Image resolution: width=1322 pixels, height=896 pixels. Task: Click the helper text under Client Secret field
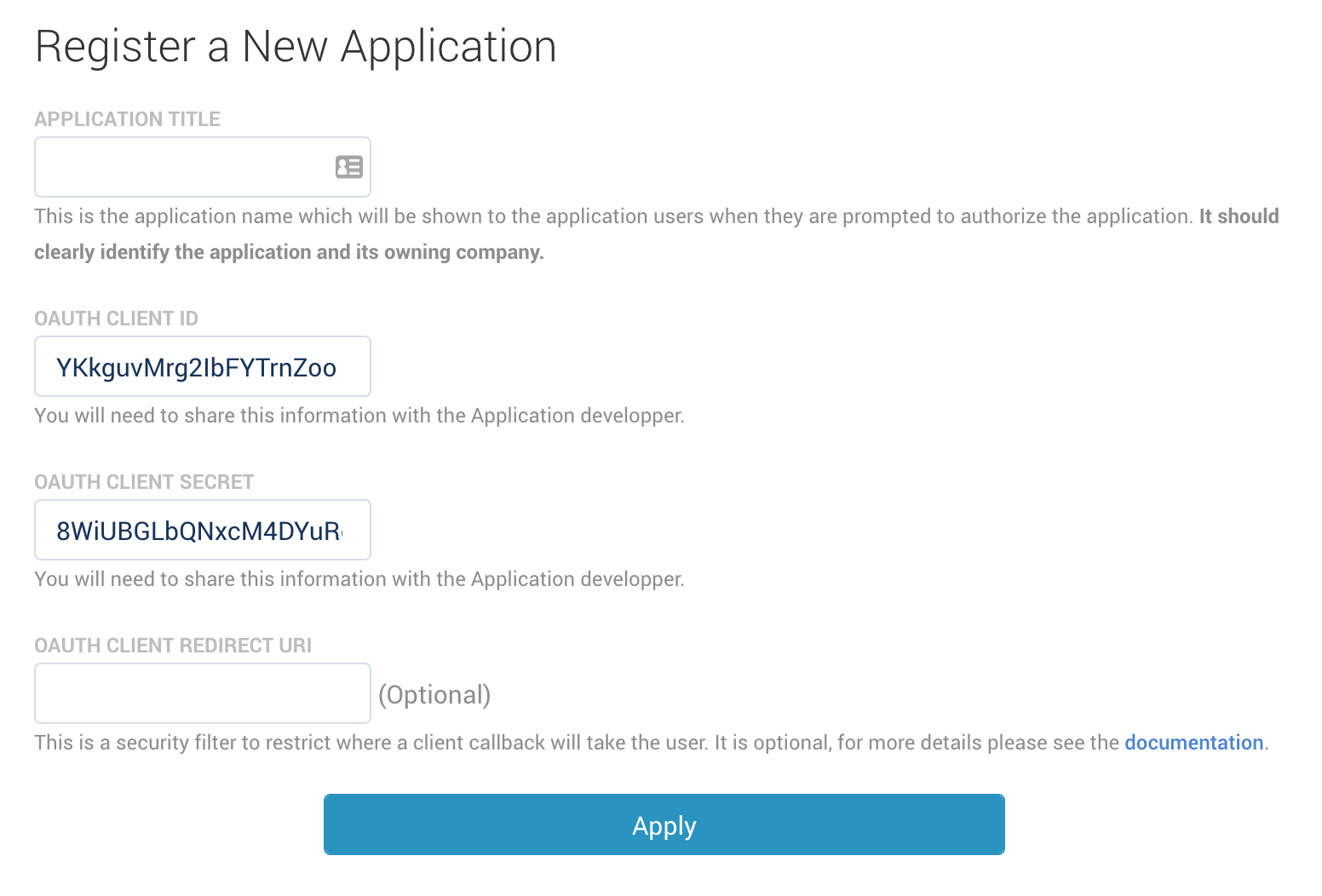coord(359,579)
